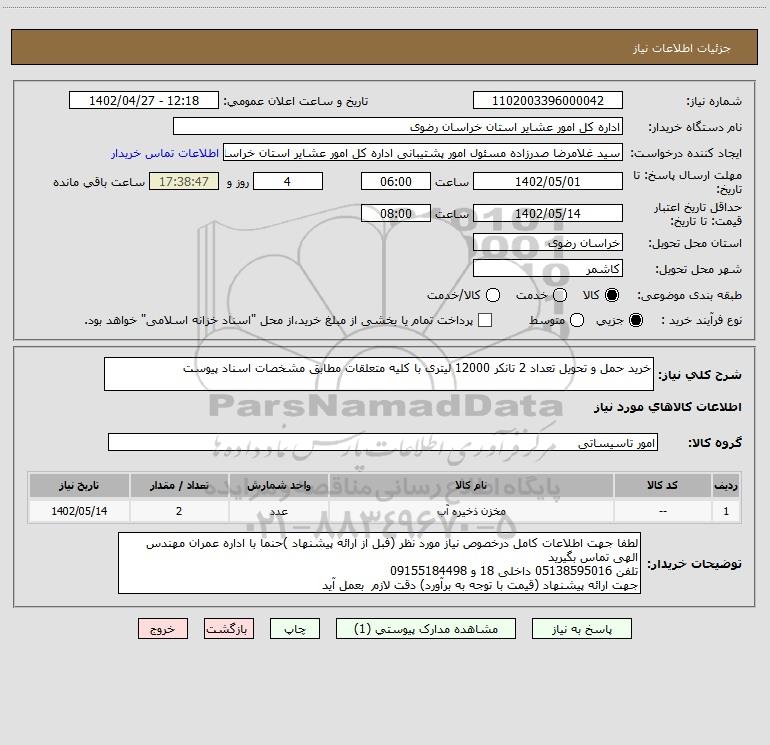This screenshot has height=745, width=770.
Task: Click the بازگشت back button
Action: point(229,629)
